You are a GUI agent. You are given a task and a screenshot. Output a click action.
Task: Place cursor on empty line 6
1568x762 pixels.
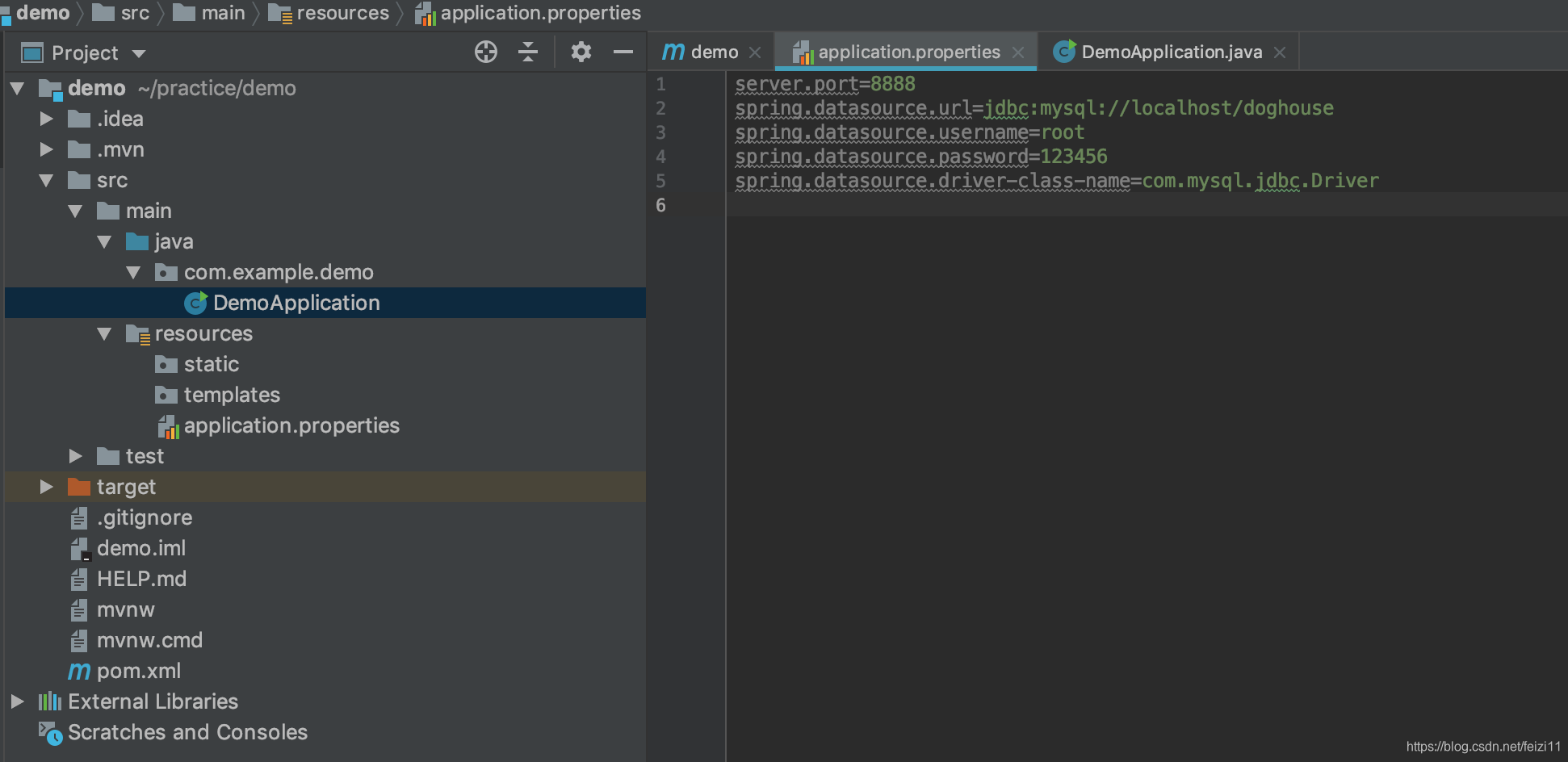1147,205
